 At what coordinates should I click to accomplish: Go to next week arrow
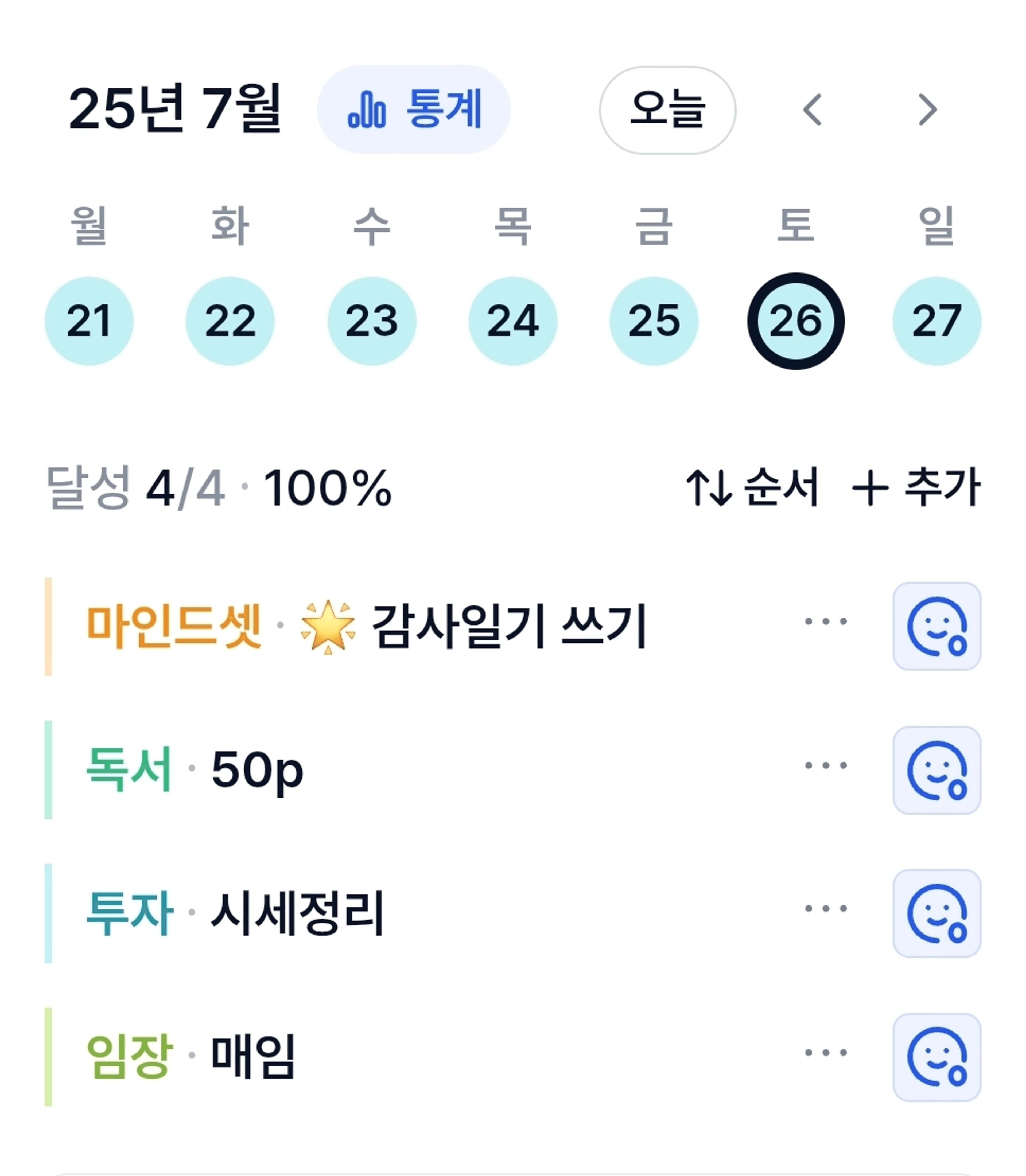(x=927, y=109)
